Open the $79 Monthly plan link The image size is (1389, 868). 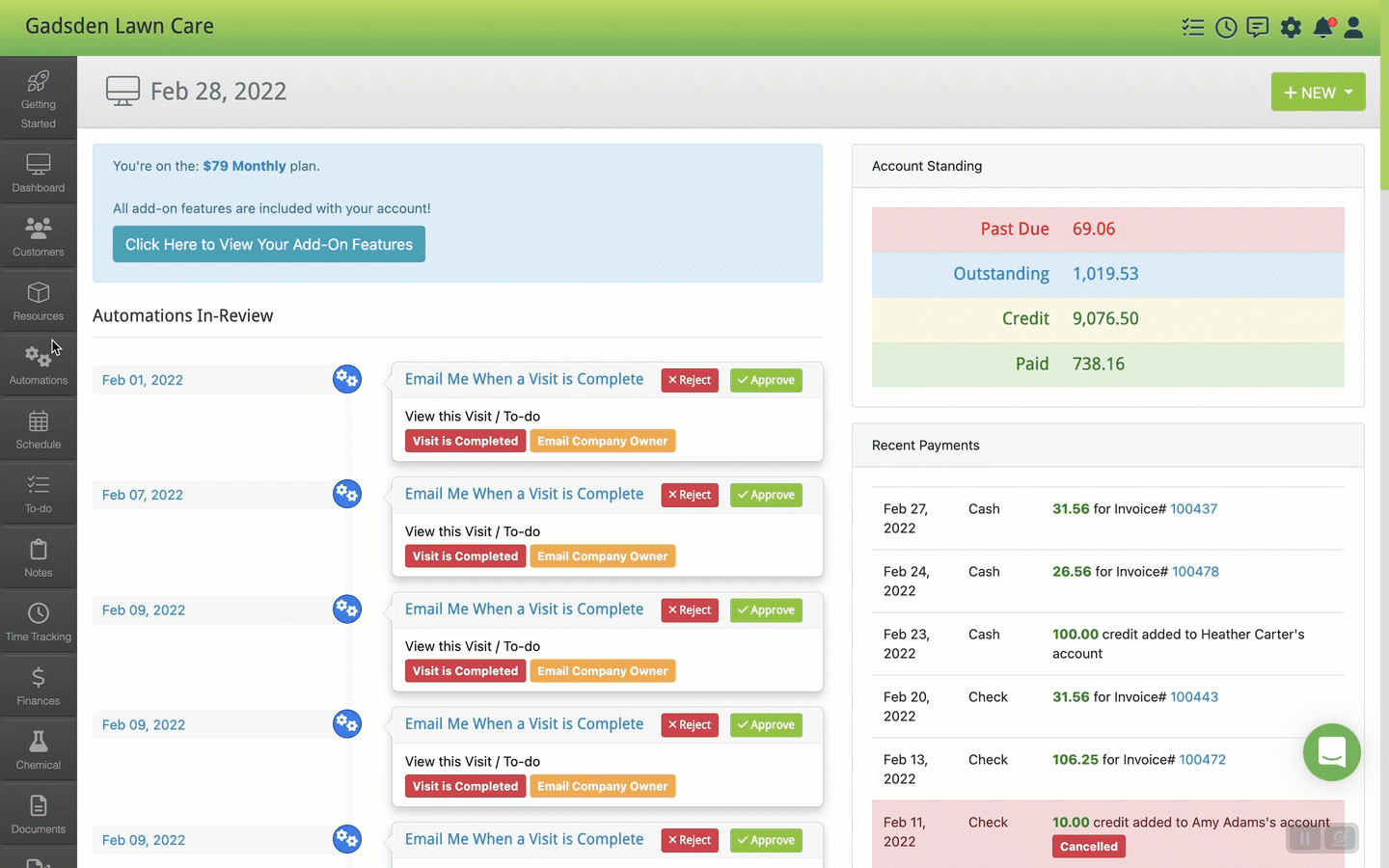point(244,166)
